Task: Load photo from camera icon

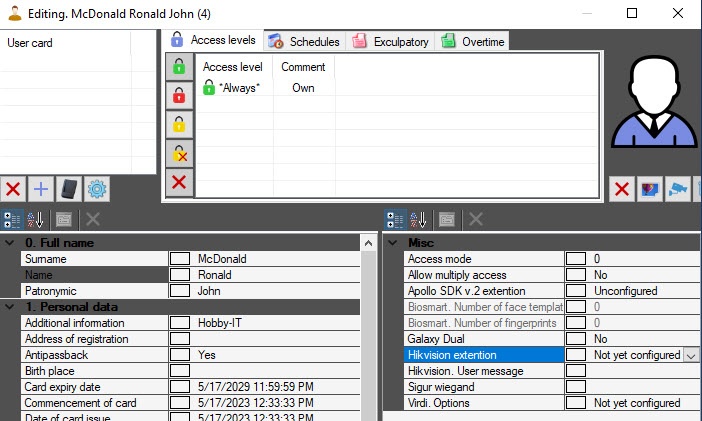Action: [x=679, y=188]
